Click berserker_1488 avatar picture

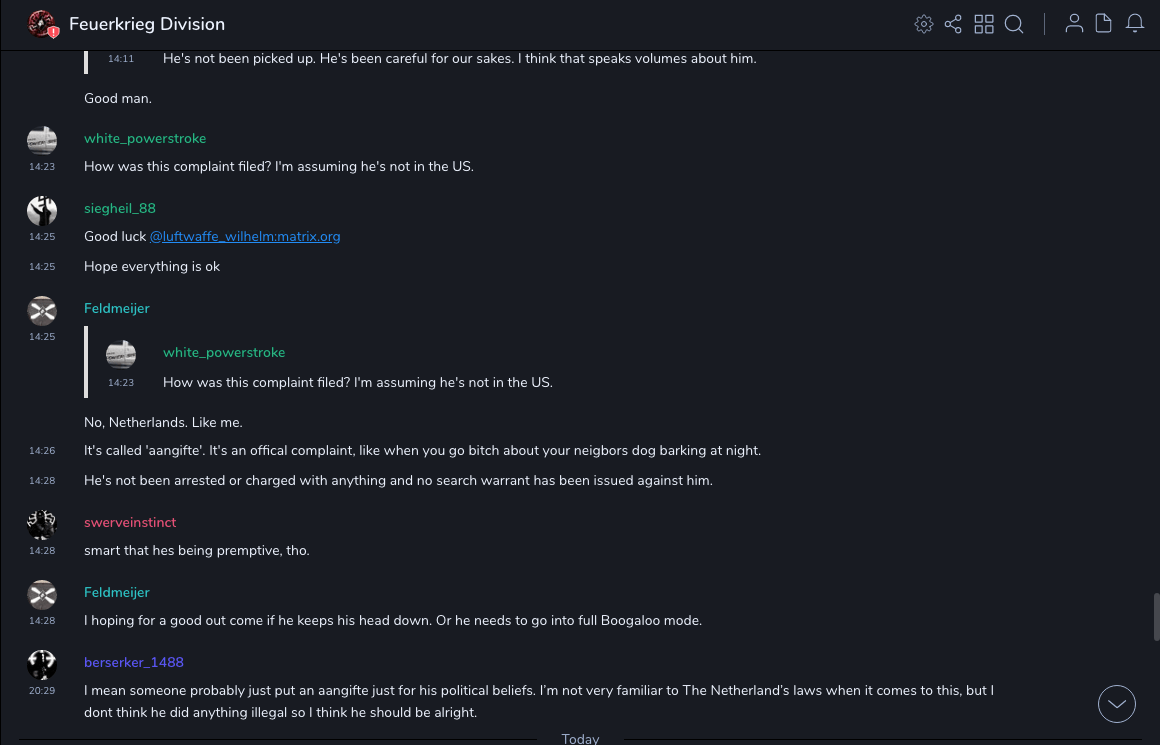pyautogui.click(x=42, y=664)
